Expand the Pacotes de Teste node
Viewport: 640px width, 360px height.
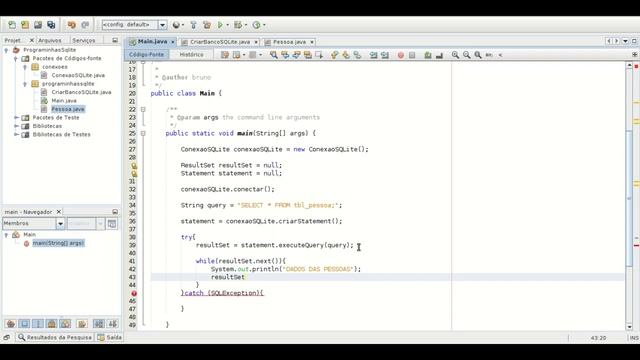click(x=16, y=118)
